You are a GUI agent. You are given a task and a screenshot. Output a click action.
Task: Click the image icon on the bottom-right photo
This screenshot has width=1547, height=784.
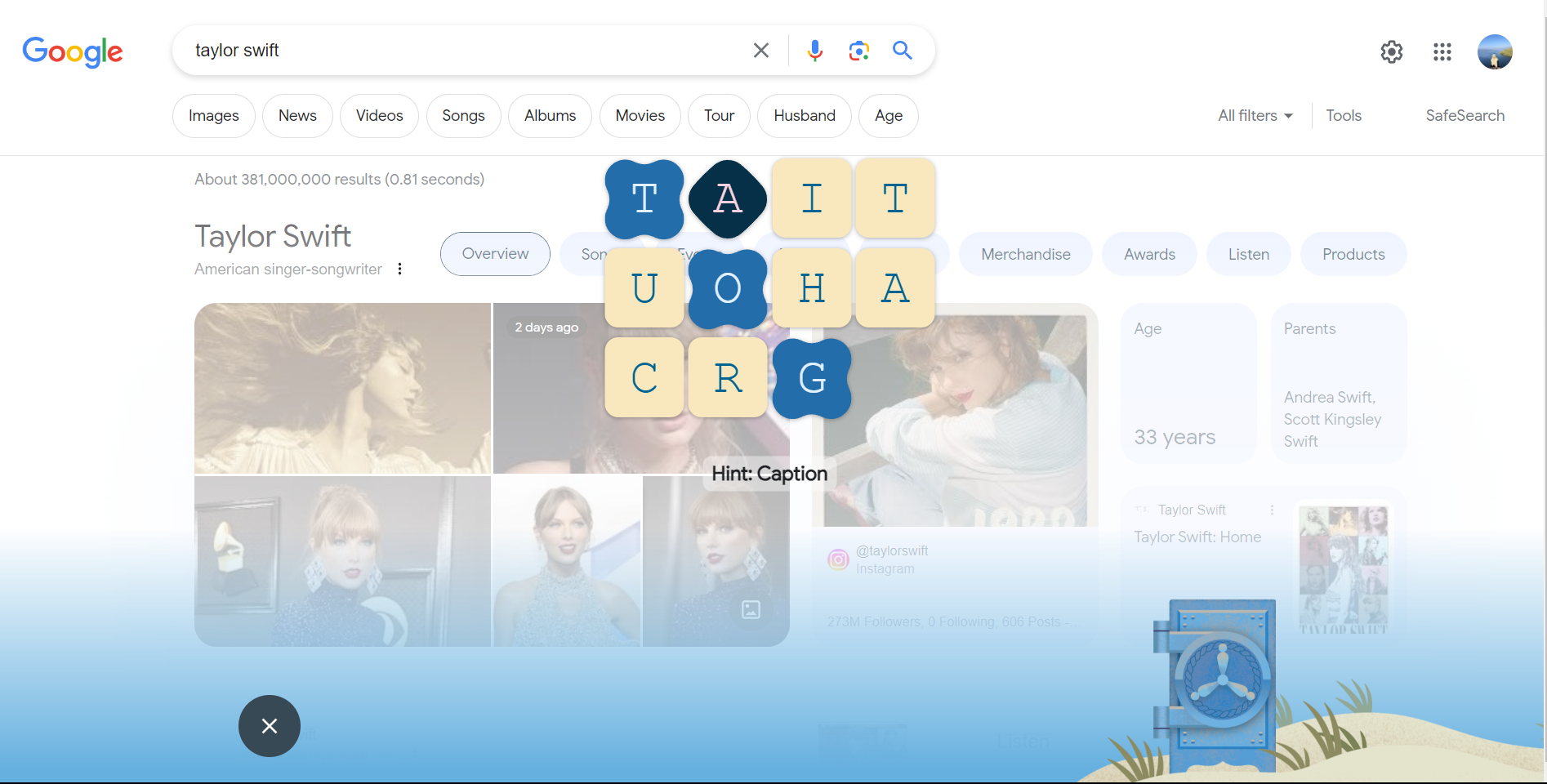[x=751, y=609]
